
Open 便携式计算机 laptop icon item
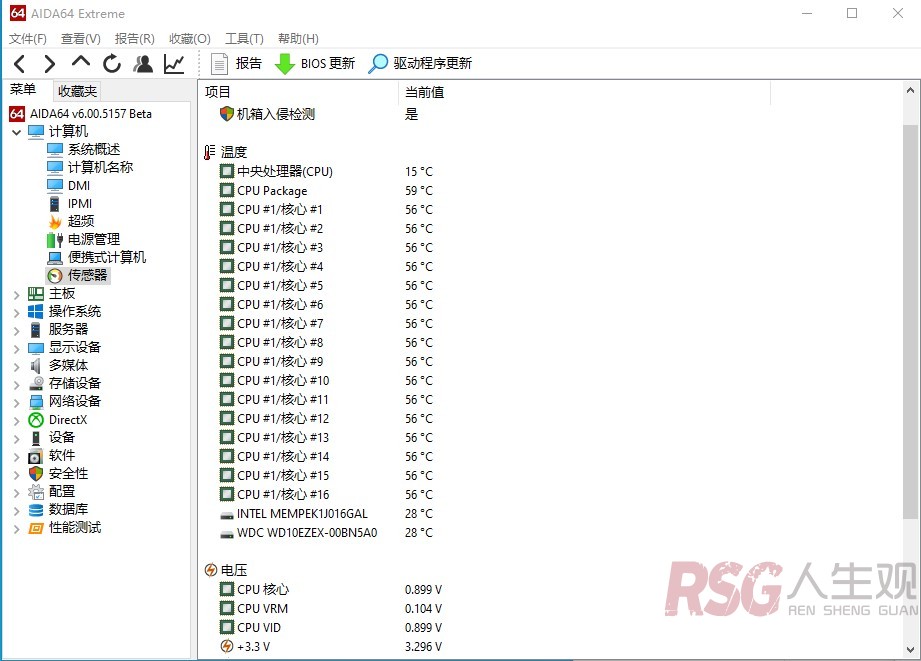click(x=55, y=258)
